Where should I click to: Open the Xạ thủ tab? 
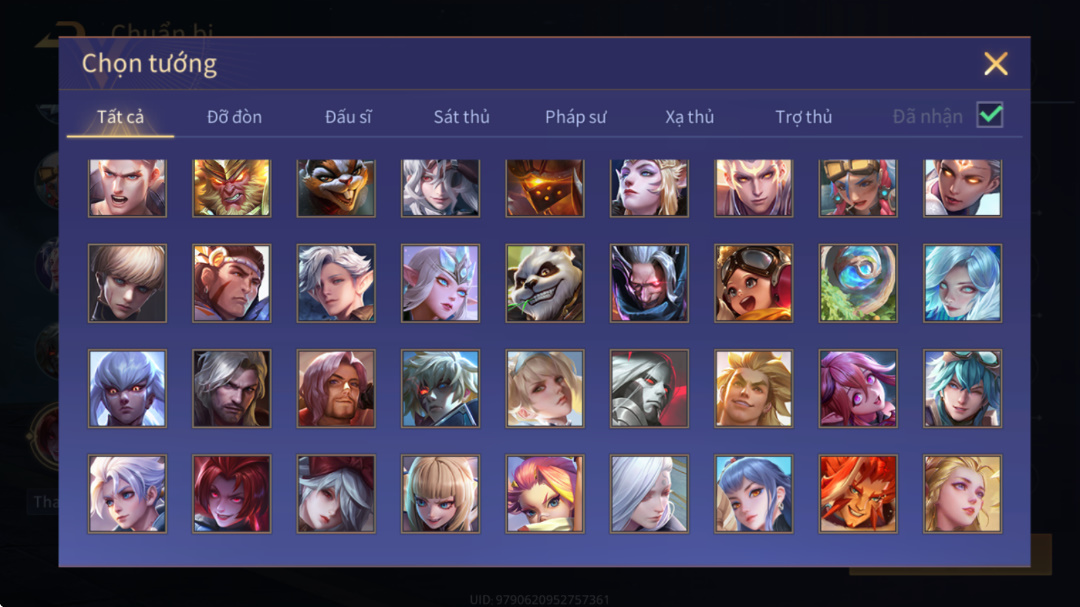pos(689,117)
